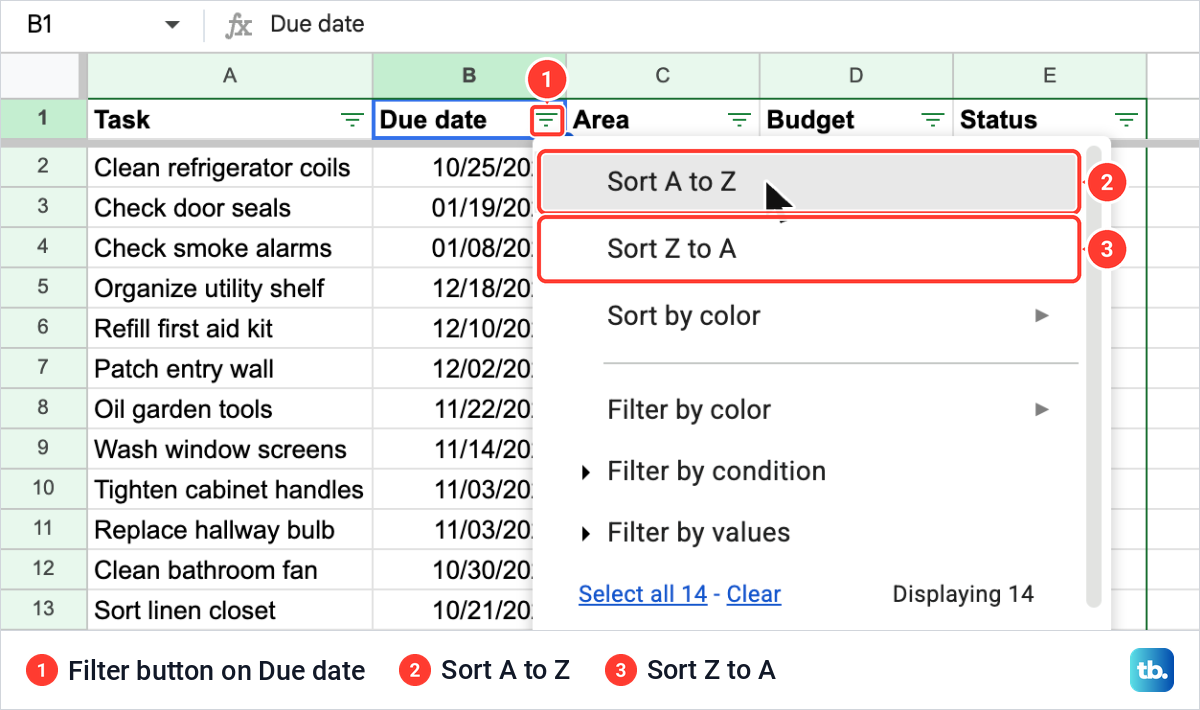This screenshot has height=710, width=1200.
Task: Select the column C header
Action: [x=663, y=75]
